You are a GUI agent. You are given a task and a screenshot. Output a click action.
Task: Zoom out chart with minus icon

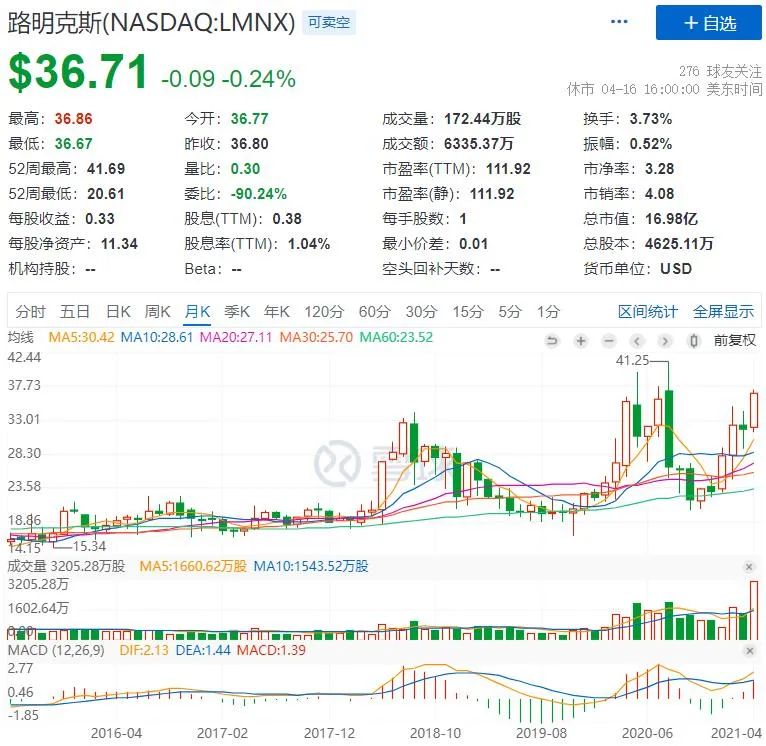[x=609, y=340]
